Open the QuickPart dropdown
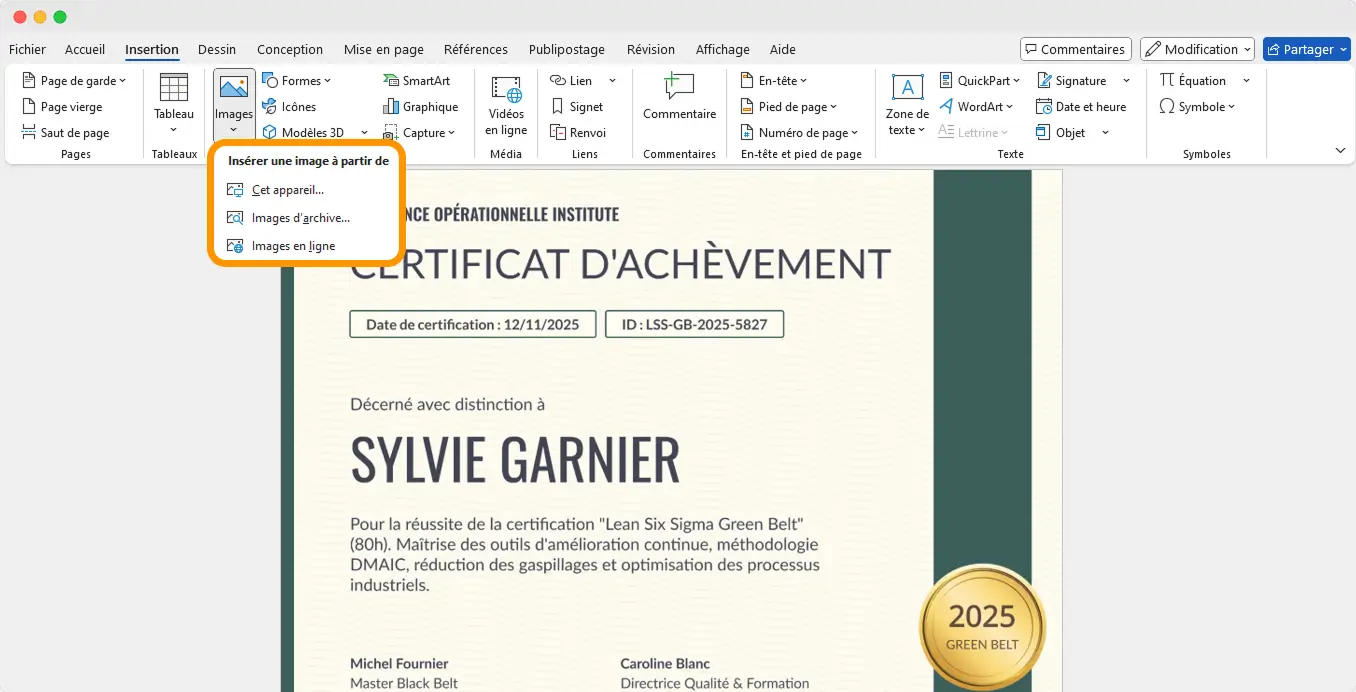Screen dimensions: 1356x692 click(x=980, y=81)
